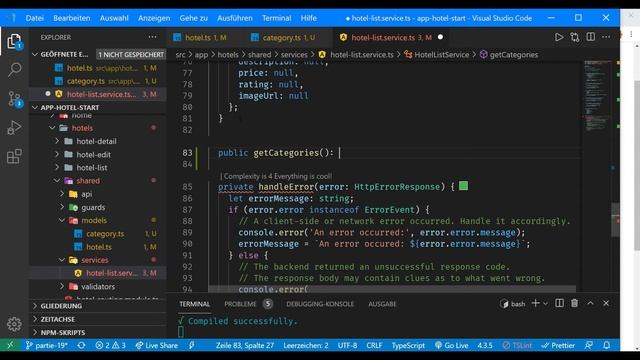Click the feedback icon in status bar
Screen dimensions: 640x360
point(589,345)
